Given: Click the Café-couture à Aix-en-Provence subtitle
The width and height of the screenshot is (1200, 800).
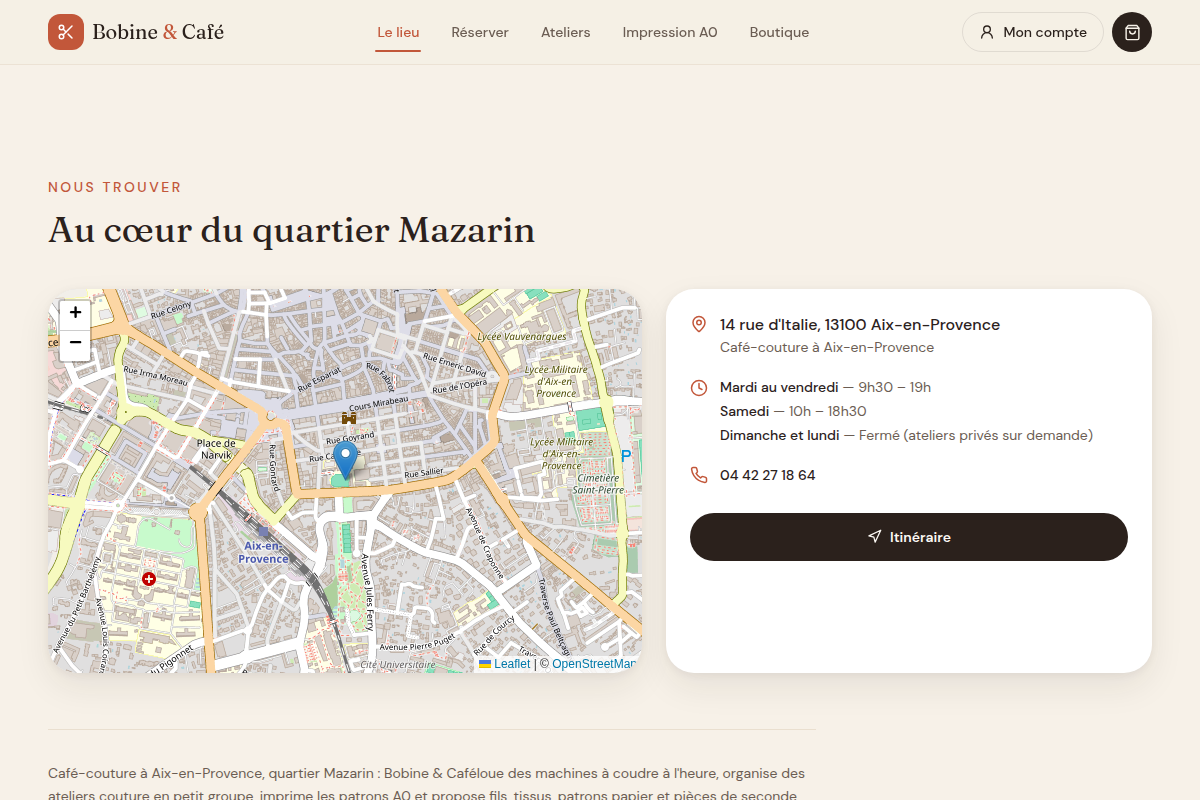Looking at the screenshot, I should [827, 348].
